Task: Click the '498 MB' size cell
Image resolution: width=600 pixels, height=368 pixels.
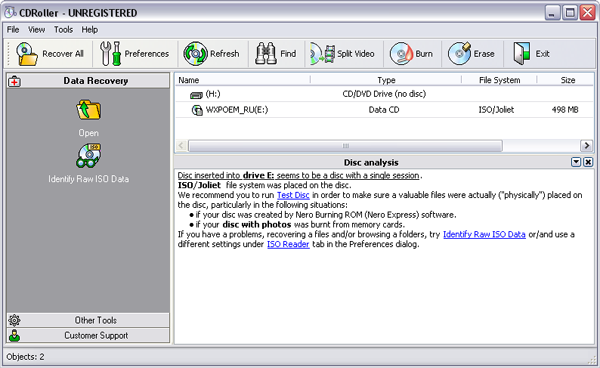Action: tap(565, 110)
